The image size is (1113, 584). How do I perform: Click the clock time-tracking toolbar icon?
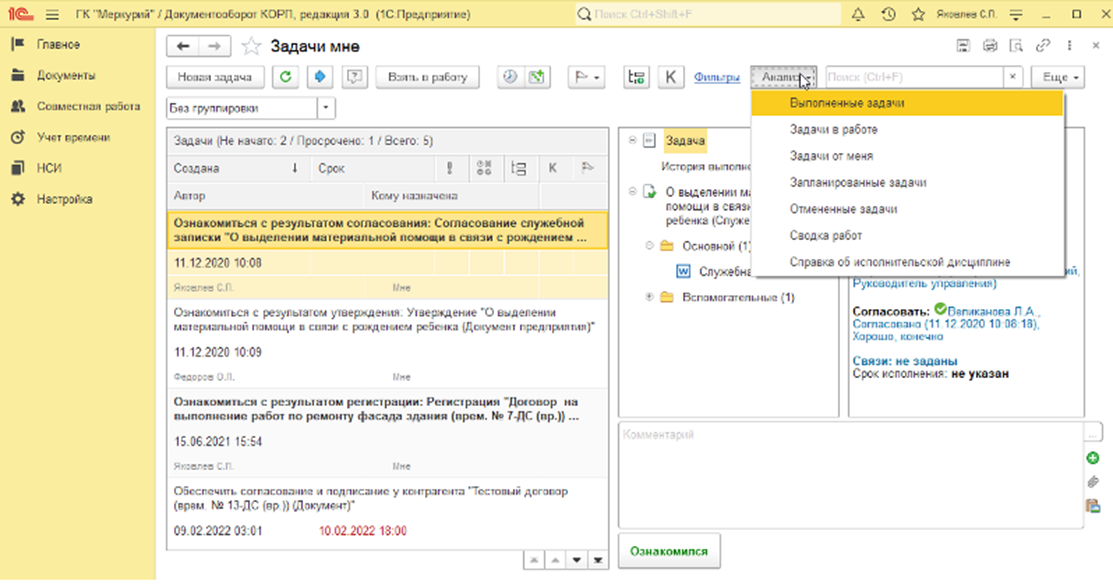point(510,77)
